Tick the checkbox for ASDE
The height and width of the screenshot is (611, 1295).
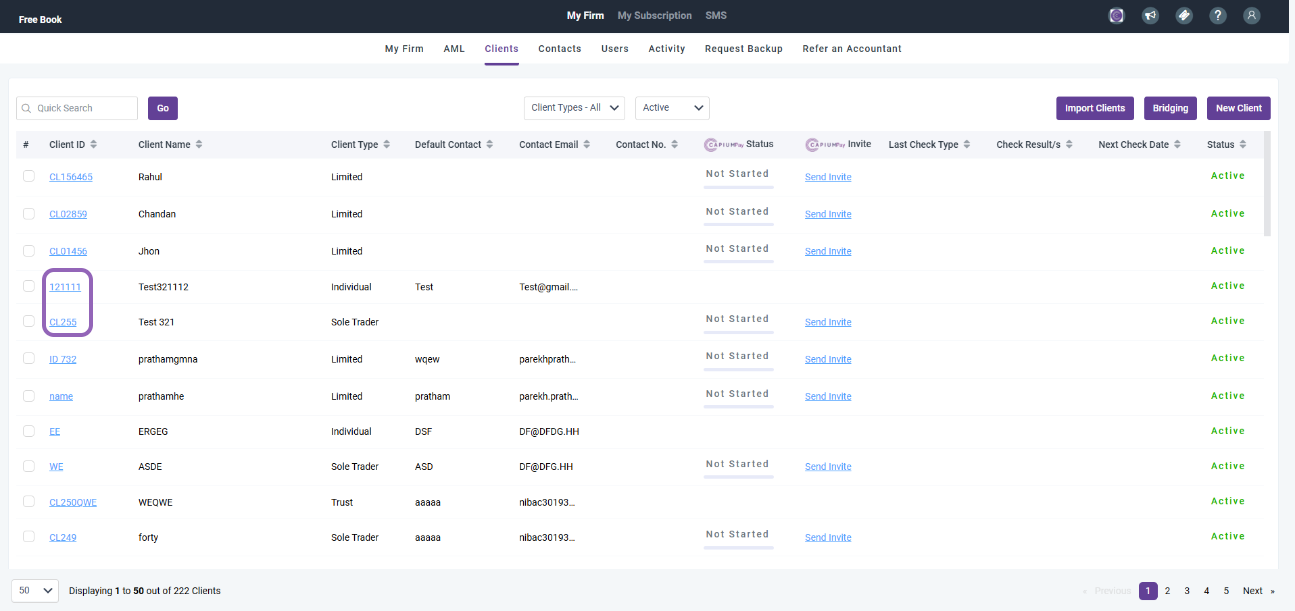click(28, 466)
